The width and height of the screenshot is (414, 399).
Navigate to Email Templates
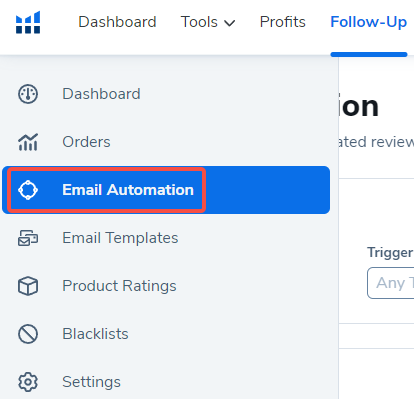120,238
